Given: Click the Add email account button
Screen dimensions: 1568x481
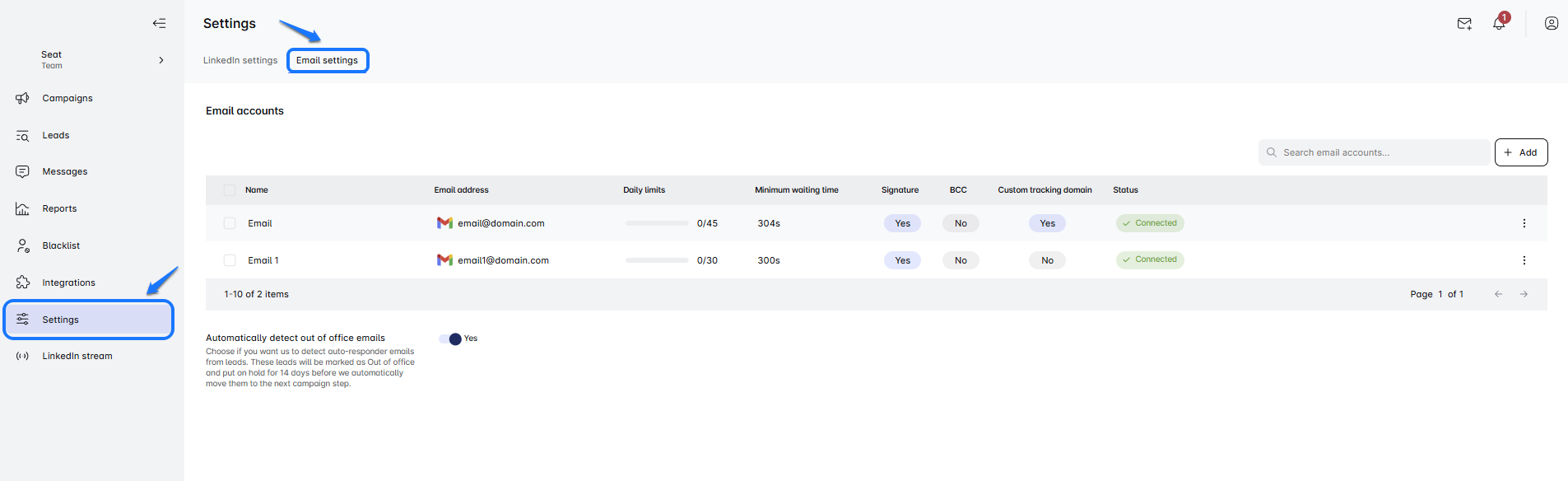Looking at the screenshot, I should click(x=1520, y=152).
